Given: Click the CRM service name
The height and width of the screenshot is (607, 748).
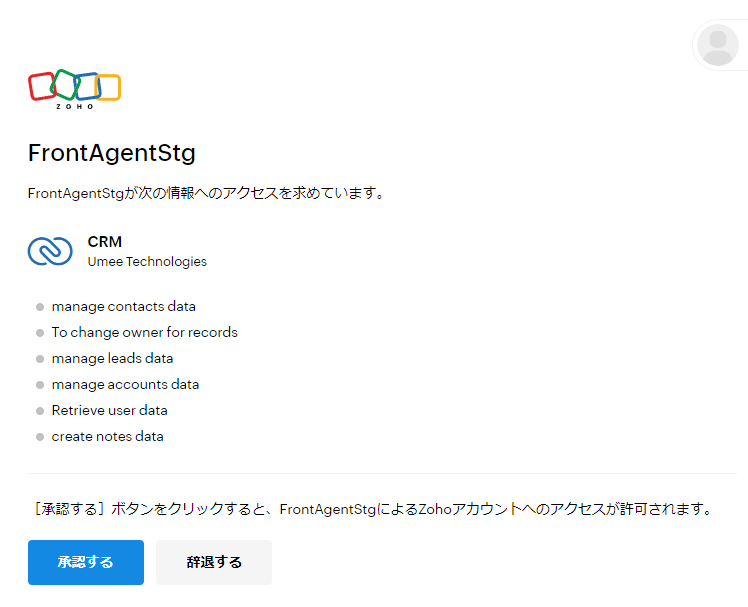Looking at the screenshot, I should point(105,241).
